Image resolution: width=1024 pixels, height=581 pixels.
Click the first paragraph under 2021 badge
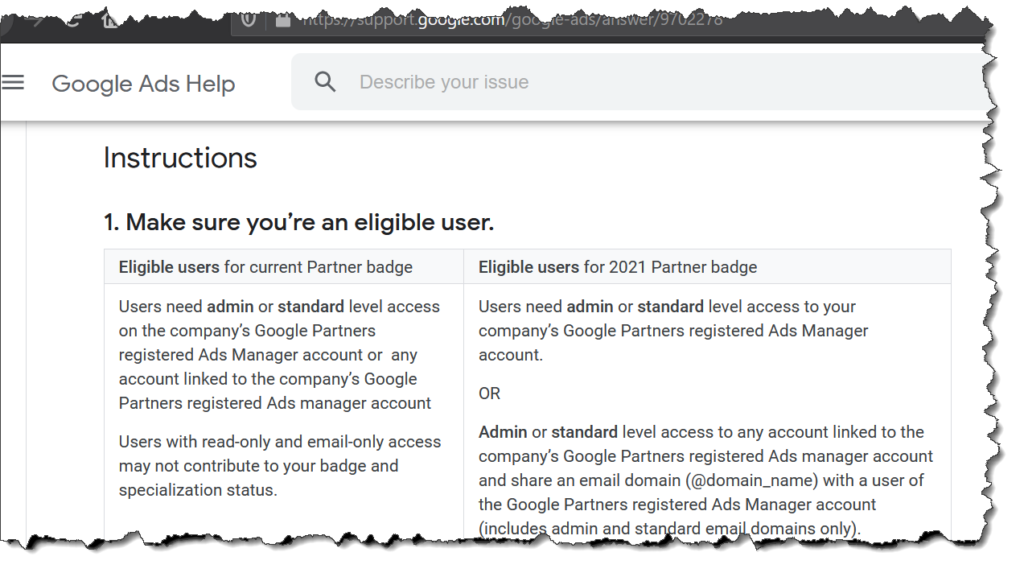pyautogui.click(x=673, y=331)
